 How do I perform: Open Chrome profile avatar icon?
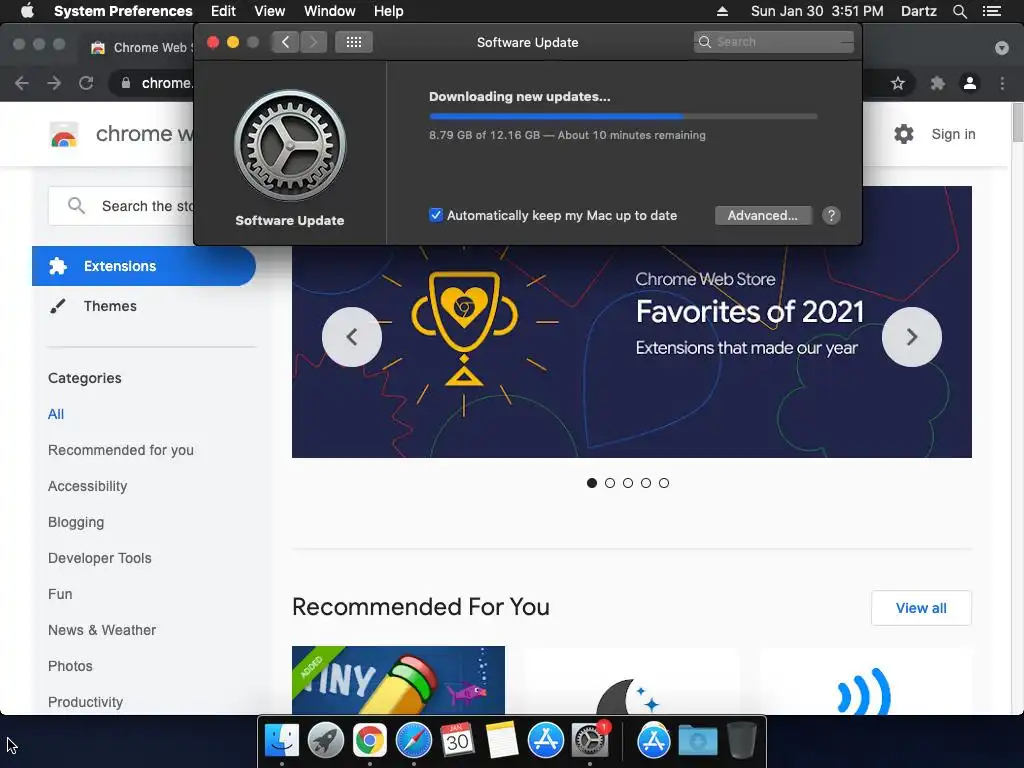tap(970, 83)
